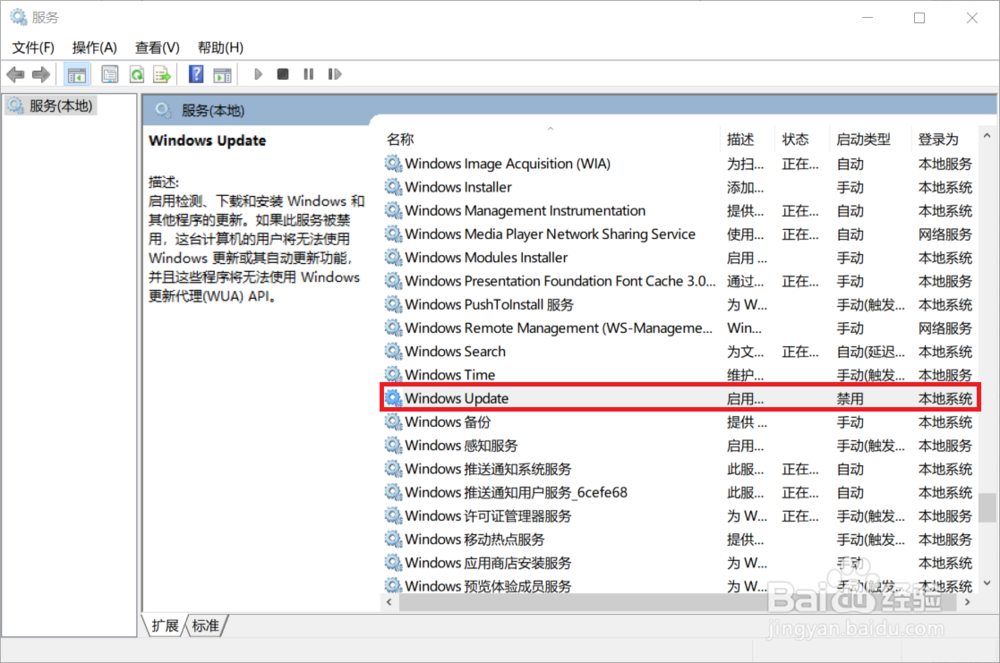Click the horizontal scroll right arrow

click(x=967, y=602)
